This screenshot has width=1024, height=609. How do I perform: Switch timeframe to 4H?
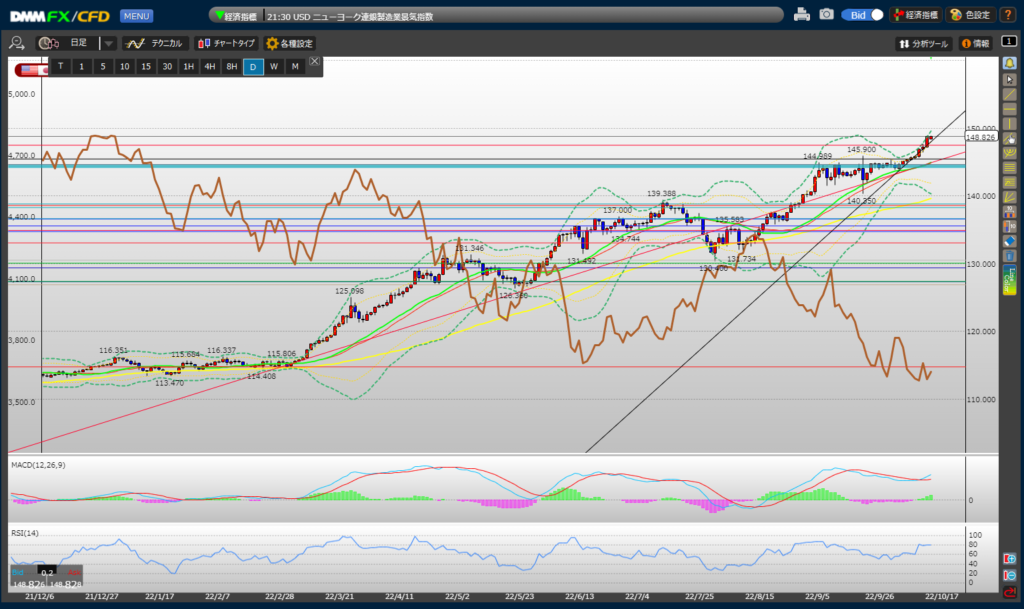(x=209, y=66)
